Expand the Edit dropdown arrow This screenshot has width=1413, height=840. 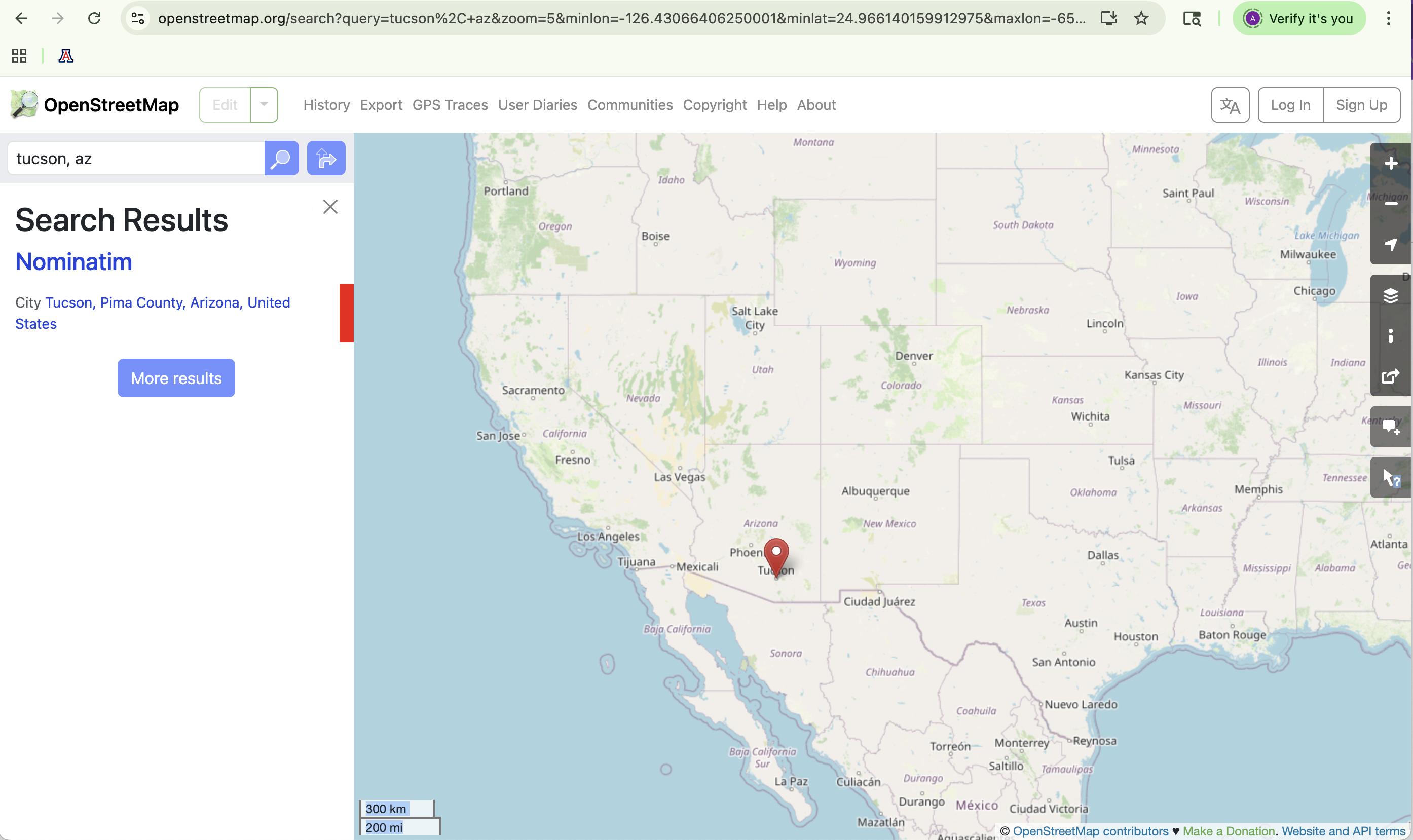(x=264, y=105)
